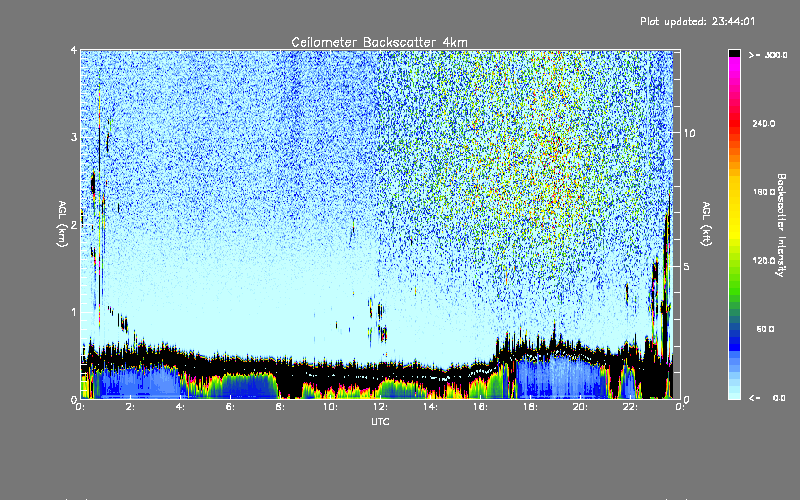Click the "22:" UTC tick label
This screenshot has width=800, height=500.
coord(630,407)
